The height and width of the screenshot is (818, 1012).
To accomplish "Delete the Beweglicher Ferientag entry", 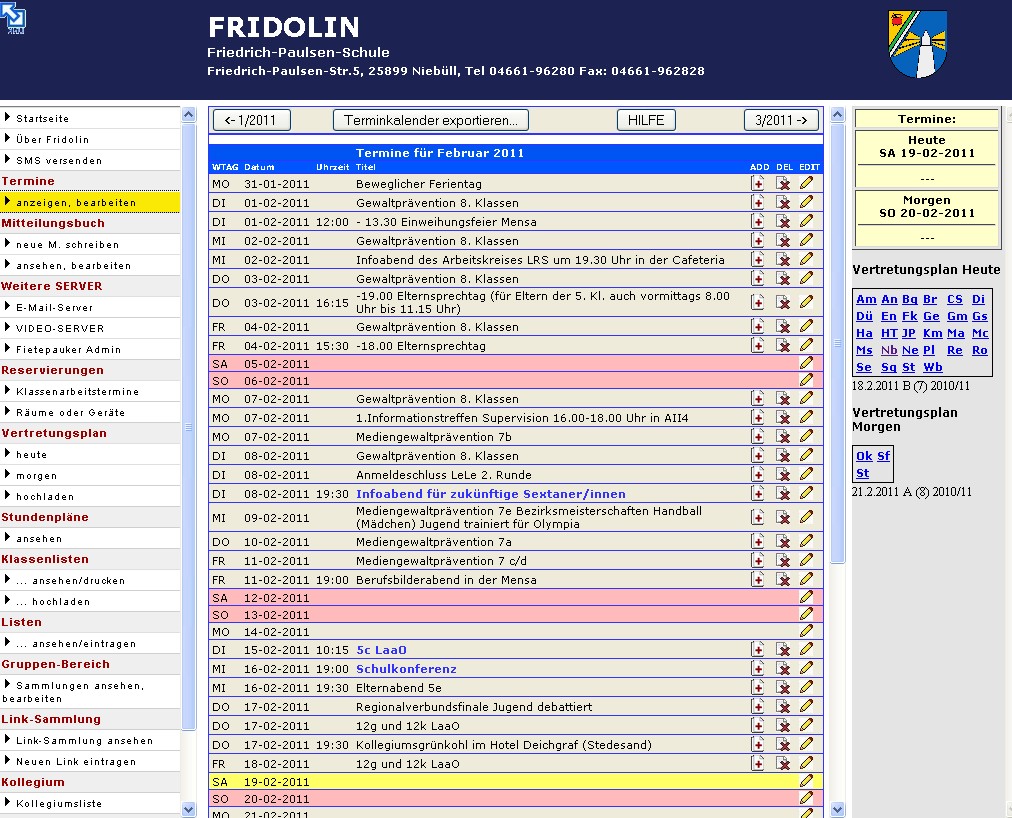I will pos(784,184).
